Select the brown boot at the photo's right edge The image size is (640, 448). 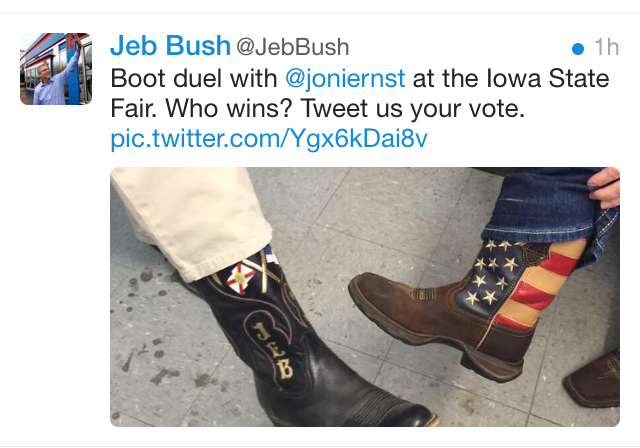593,381
